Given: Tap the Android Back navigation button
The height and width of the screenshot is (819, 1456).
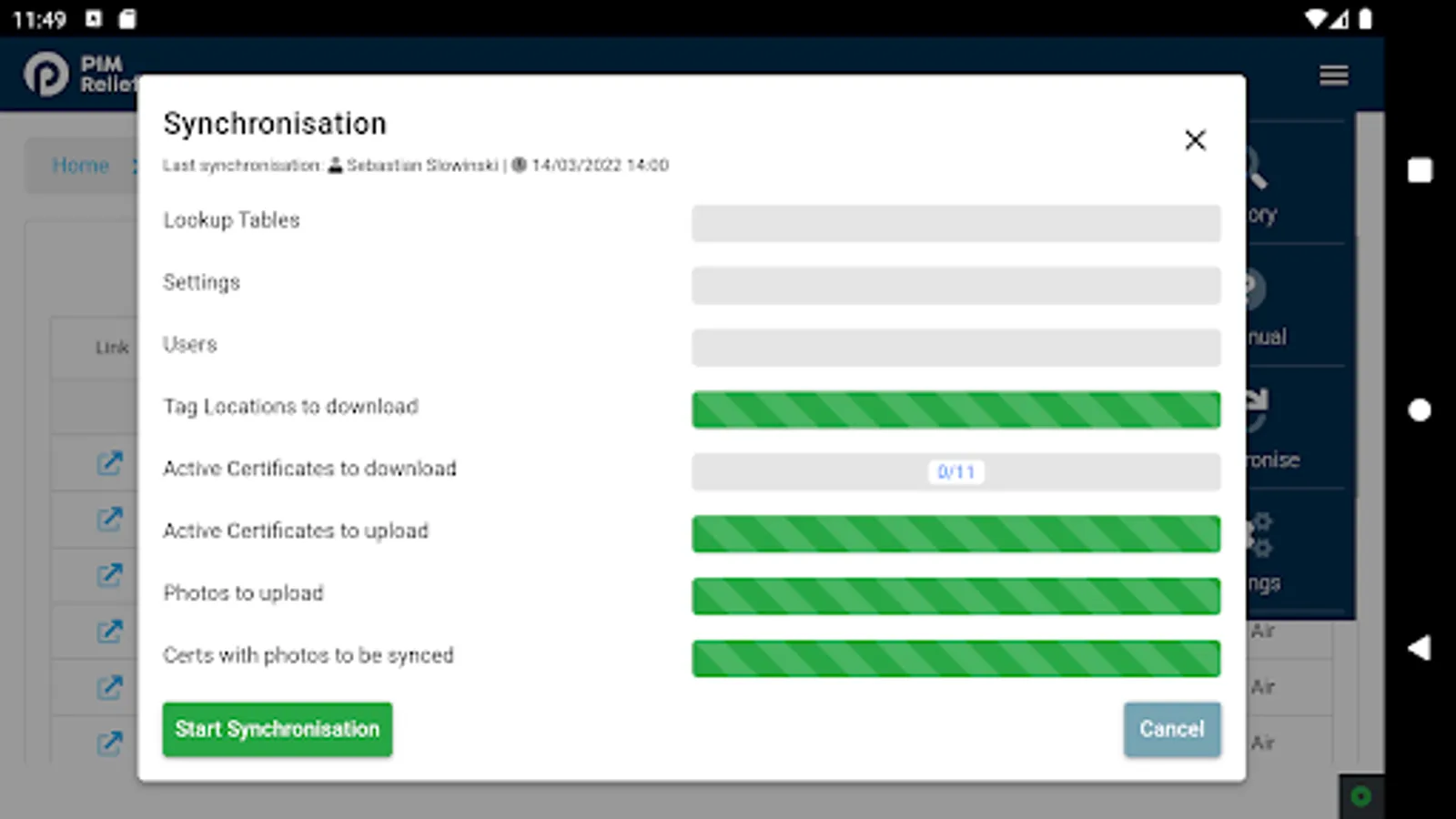Looking at the screenshot, I should pos(1420,648).
